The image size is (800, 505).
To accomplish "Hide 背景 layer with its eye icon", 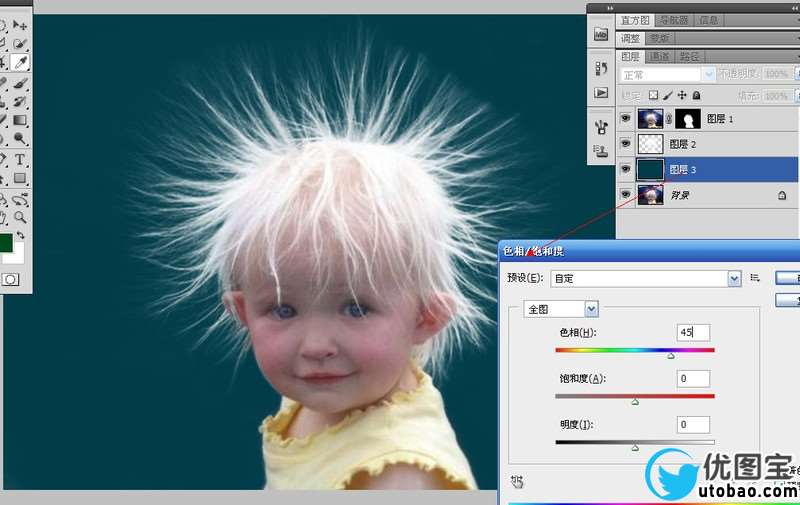I will pos(626,195).
